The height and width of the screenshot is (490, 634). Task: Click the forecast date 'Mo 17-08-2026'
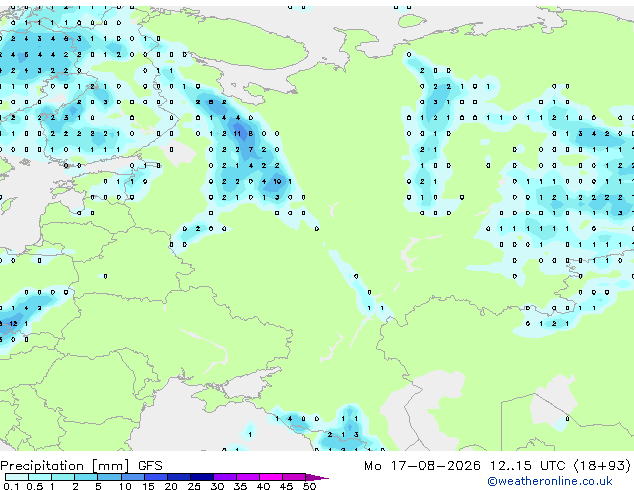click(422, 466)
